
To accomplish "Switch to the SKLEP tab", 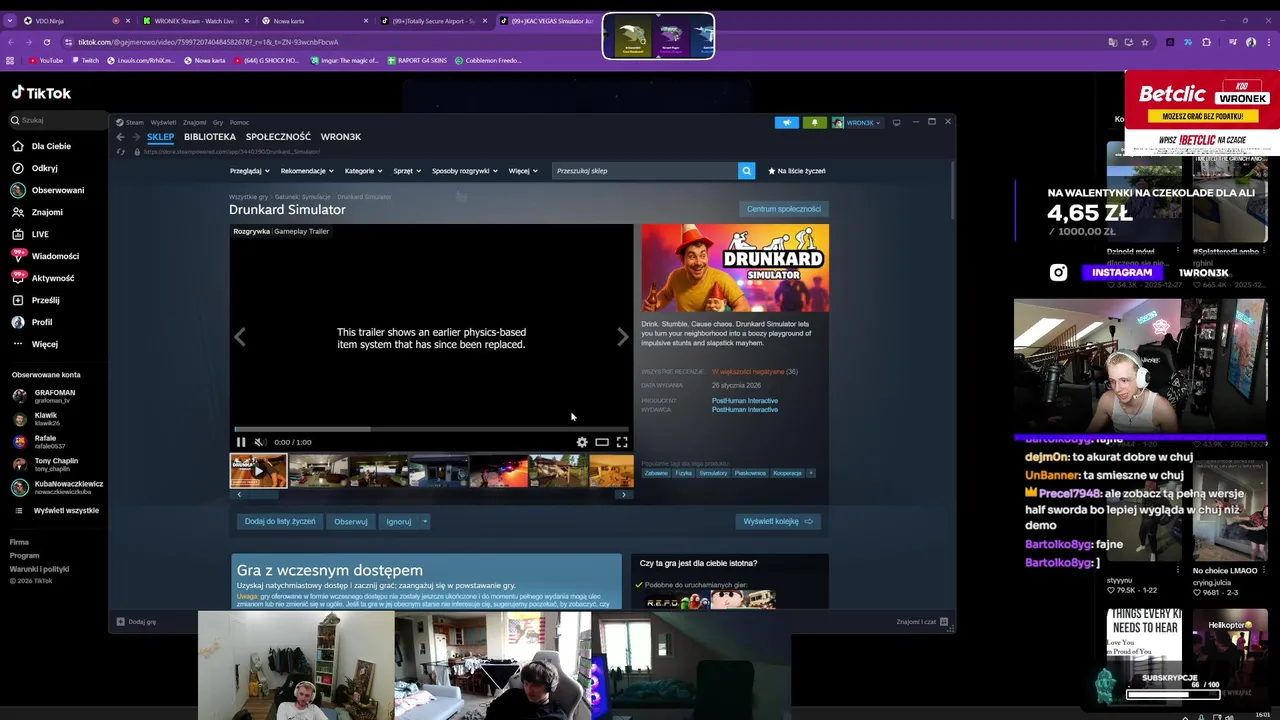I will pyautogui.click(x=160, y=137).
